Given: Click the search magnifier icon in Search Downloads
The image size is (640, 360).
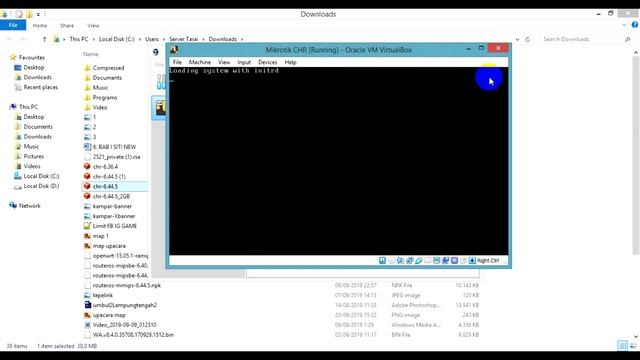Looking at the screenshot, I should pos(627,39).
